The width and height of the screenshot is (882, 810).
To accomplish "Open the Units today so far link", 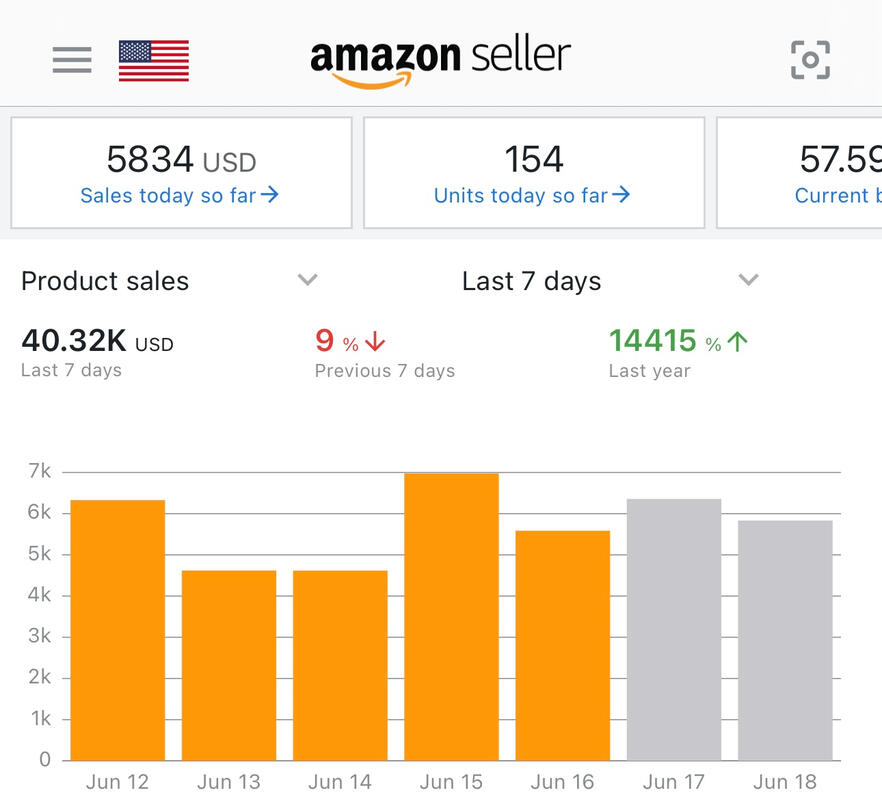I will [532, 196].
